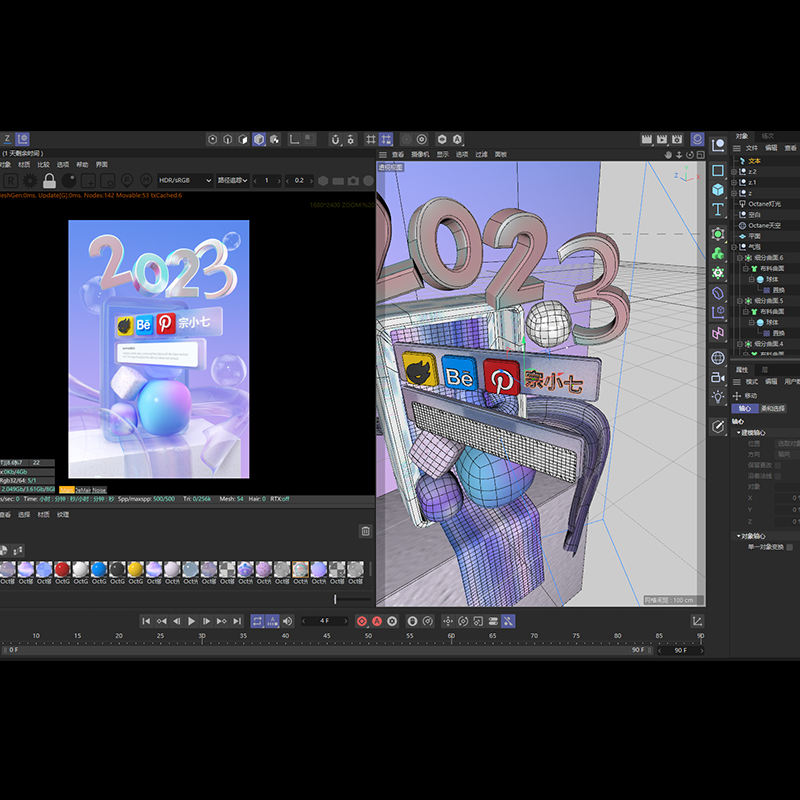Switch to the 属性 tab
The height and width of the screenshot is (800, 800).
click(741, 369)
